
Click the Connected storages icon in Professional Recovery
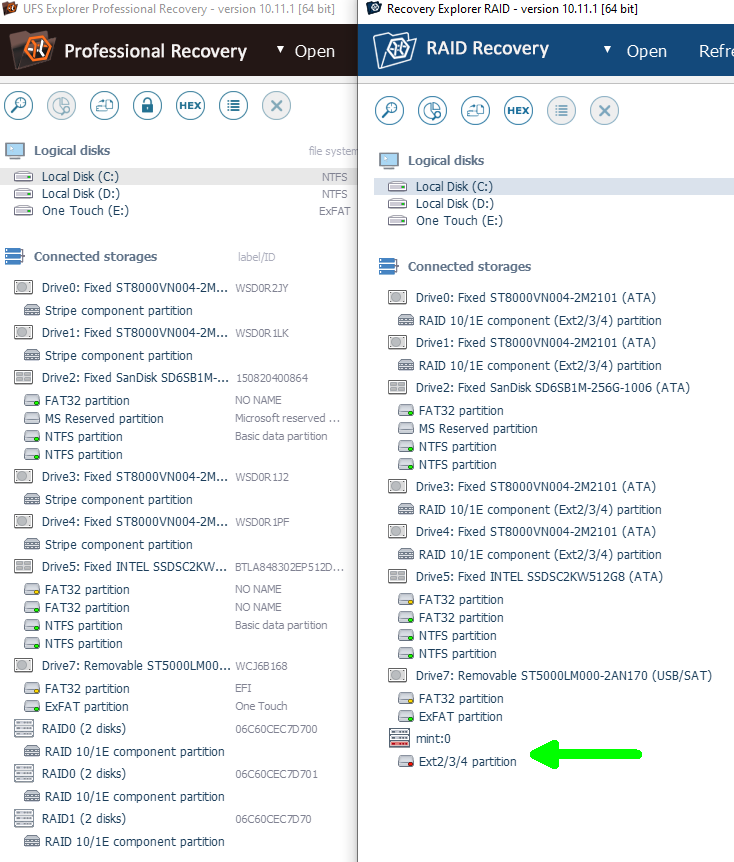tap(14, 256)
